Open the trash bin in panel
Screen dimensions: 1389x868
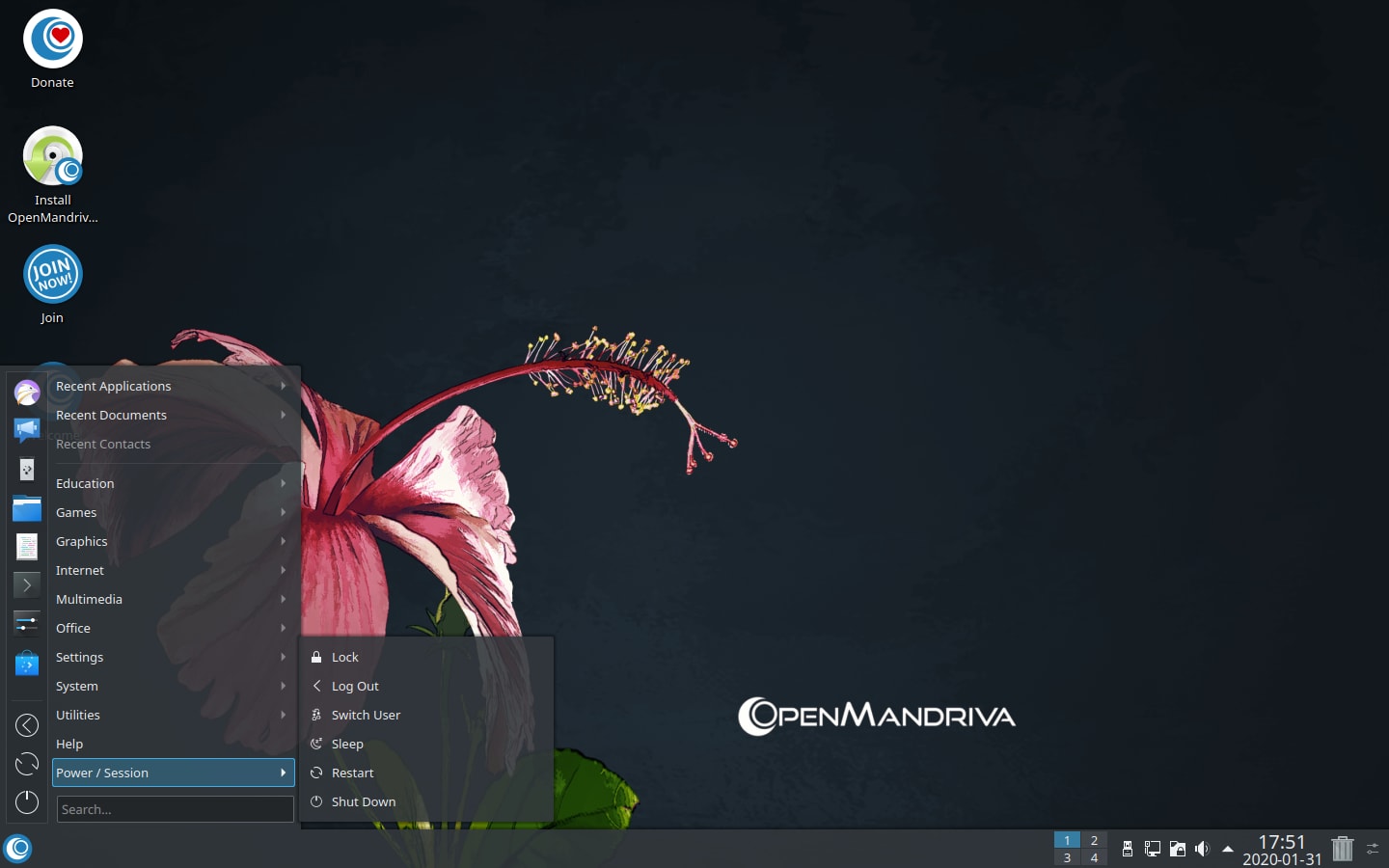1342,849
